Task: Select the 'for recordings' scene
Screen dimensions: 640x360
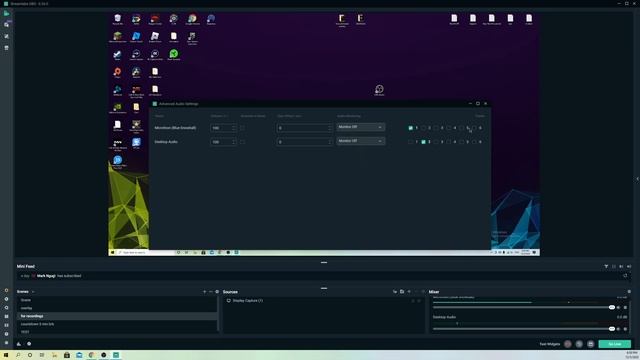Action: point(117,316)
